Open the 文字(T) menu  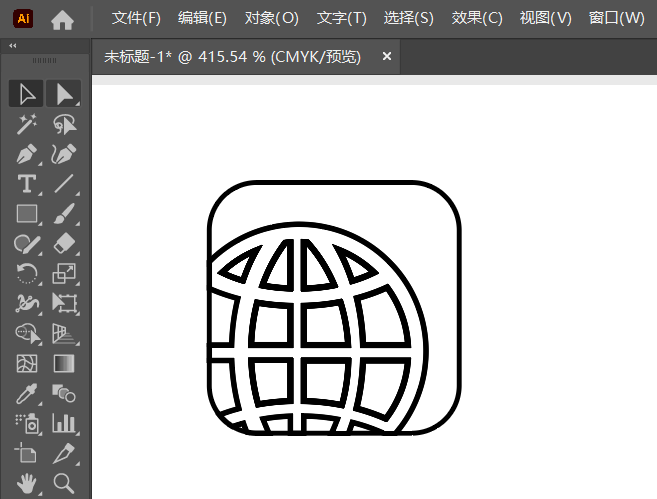click(341, 18)
